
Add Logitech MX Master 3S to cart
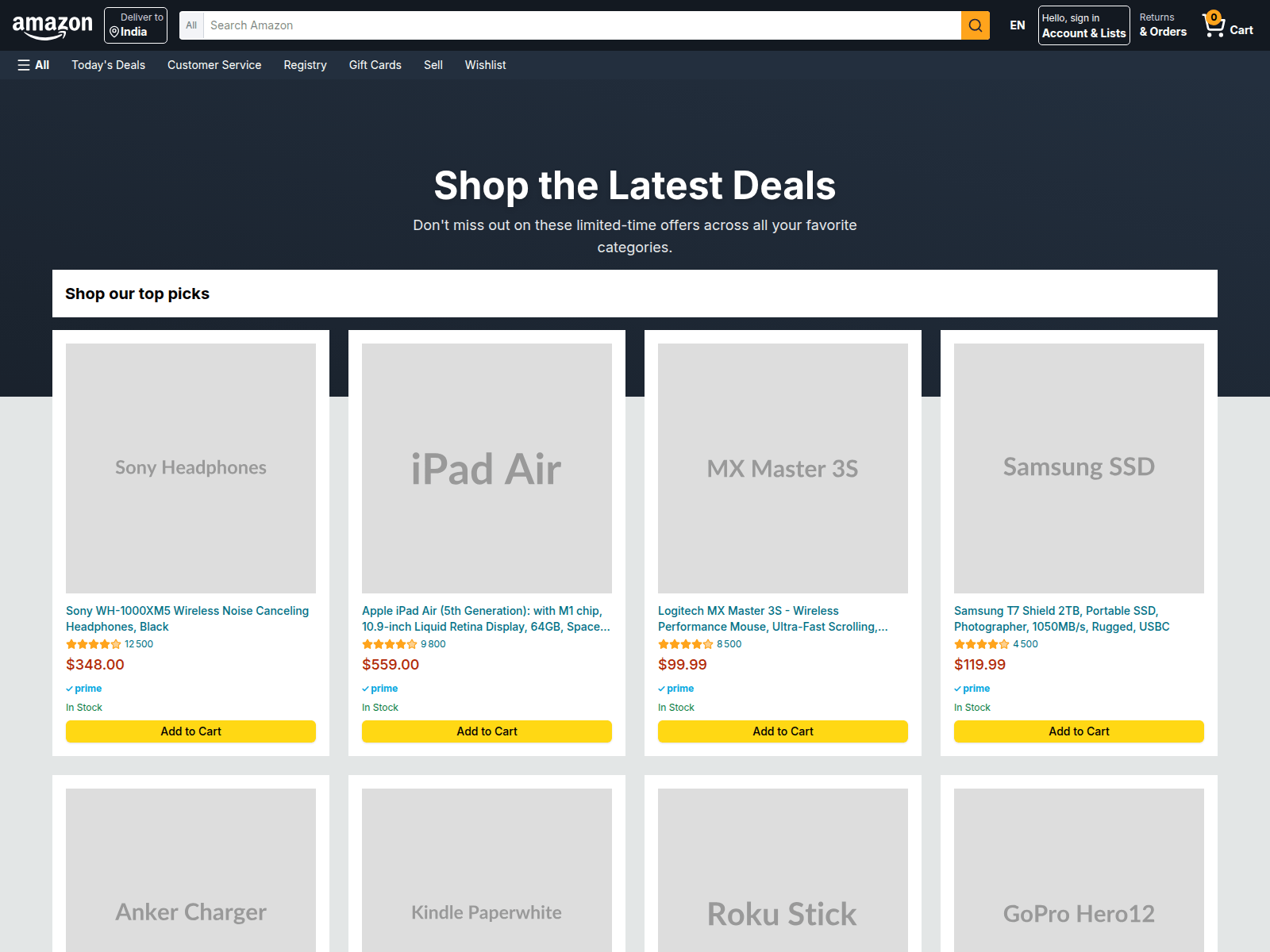coord(783,731)
